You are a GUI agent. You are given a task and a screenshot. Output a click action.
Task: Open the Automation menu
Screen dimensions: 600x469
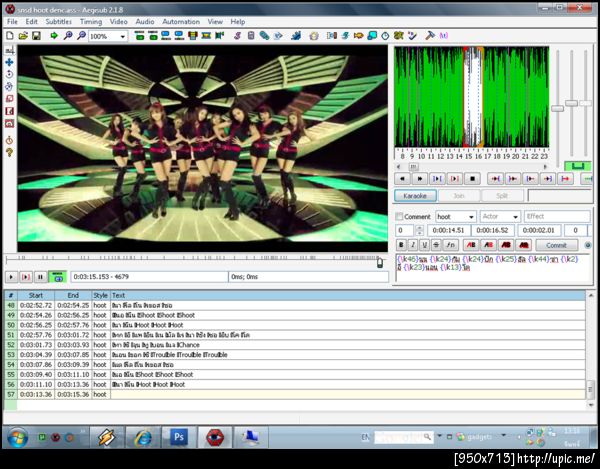(x=181, y=22)
